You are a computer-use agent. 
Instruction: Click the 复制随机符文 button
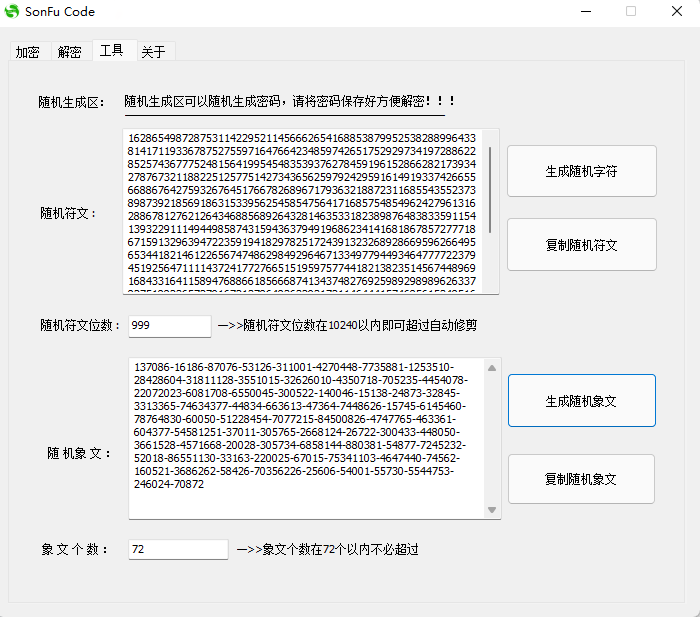(581, 244)
